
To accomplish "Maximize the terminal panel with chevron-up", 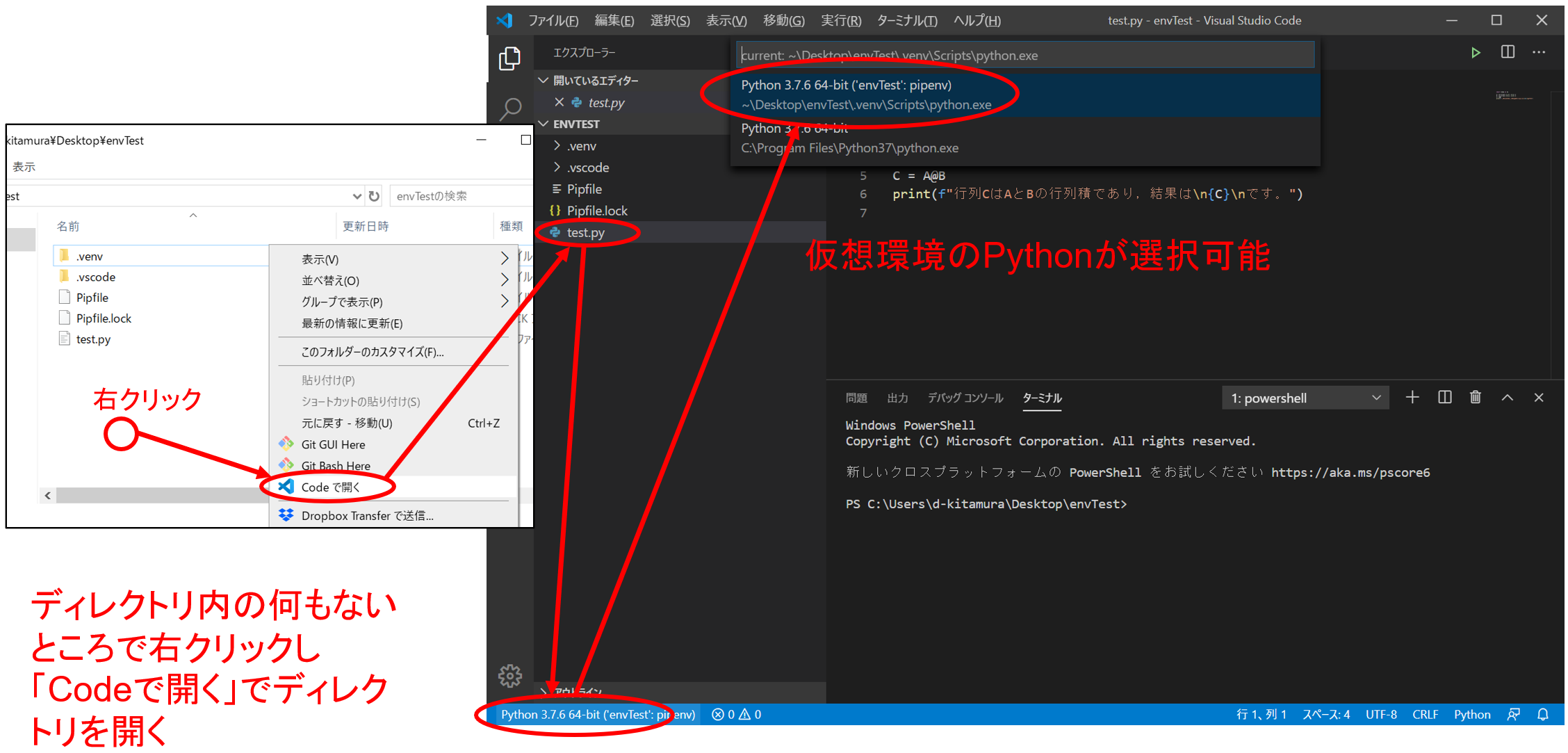I will (1507, 398).
